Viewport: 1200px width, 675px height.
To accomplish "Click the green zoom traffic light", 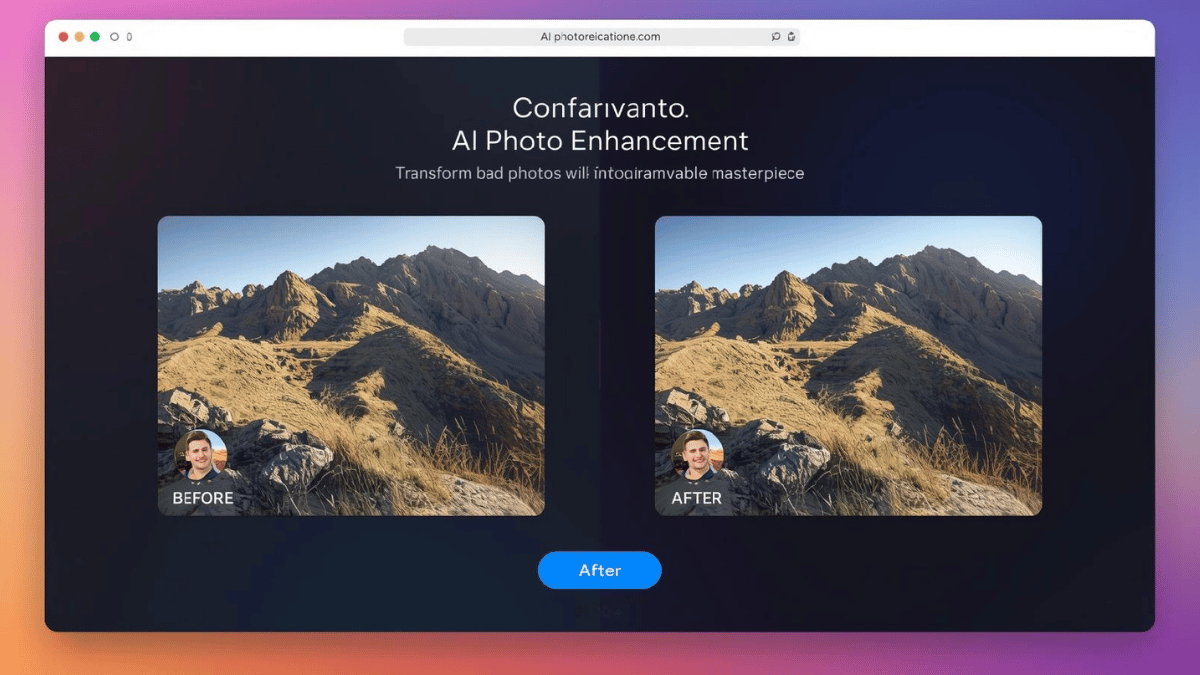I will point(95,34).
